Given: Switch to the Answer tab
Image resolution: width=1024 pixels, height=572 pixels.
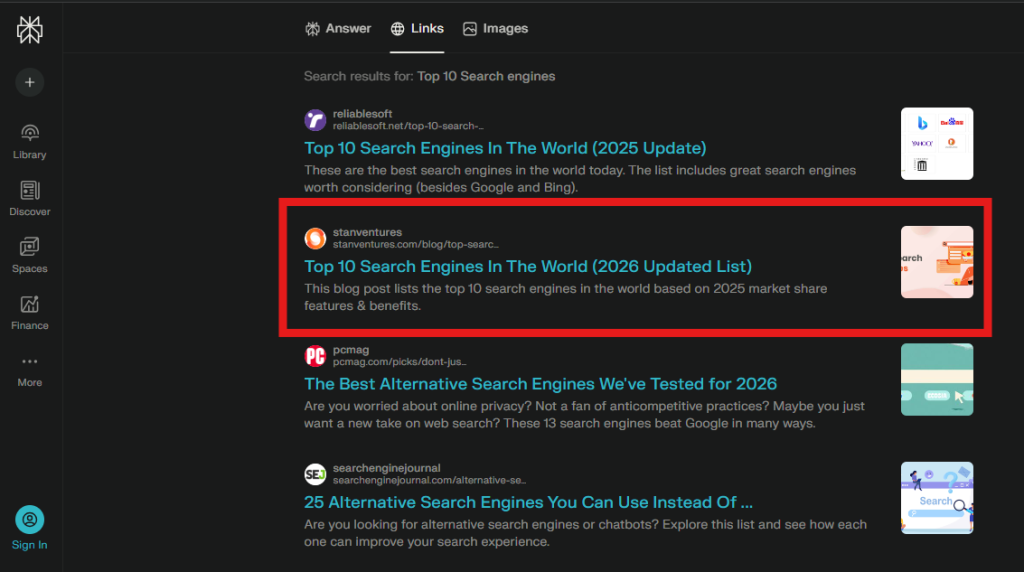Looking at the screenshot, I should [338, 28].
